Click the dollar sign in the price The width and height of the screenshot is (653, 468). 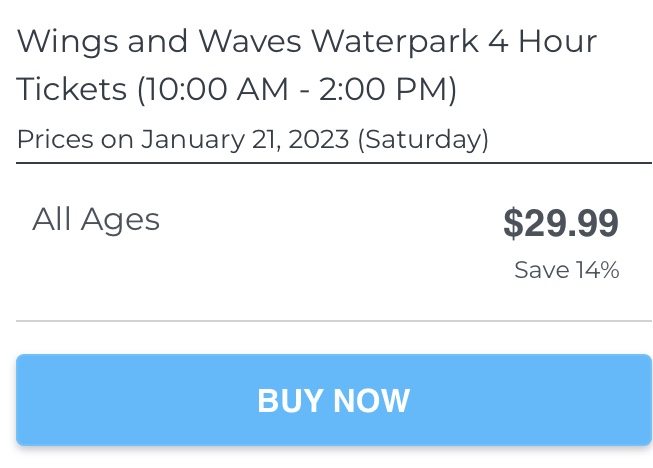[x=513, y=224]
